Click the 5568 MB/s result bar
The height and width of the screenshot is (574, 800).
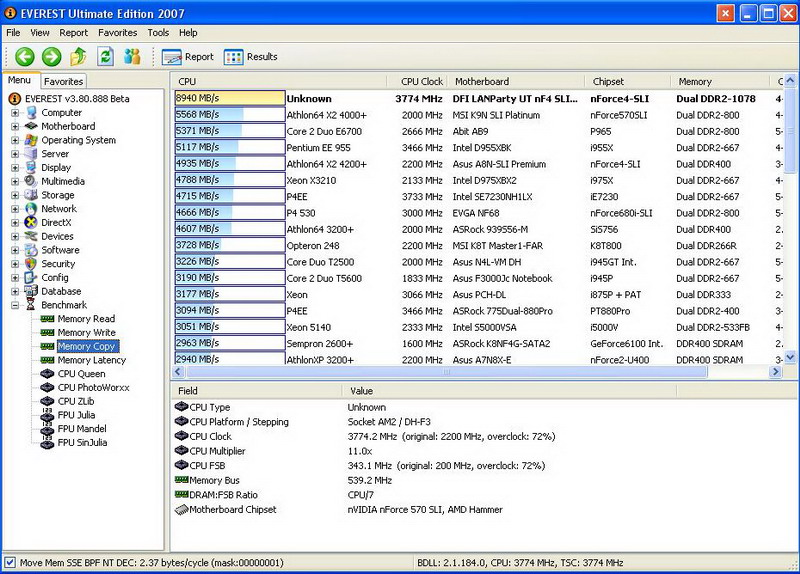[230, 114]
